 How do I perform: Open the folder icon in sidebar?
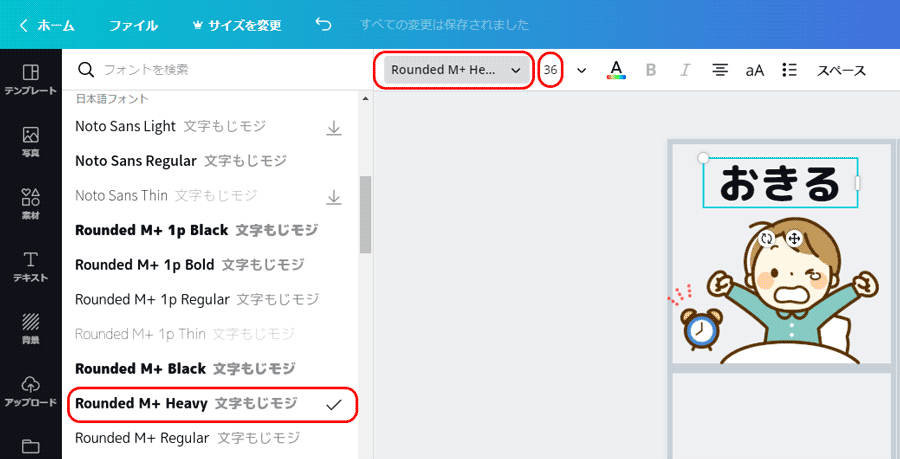(30, 446)
